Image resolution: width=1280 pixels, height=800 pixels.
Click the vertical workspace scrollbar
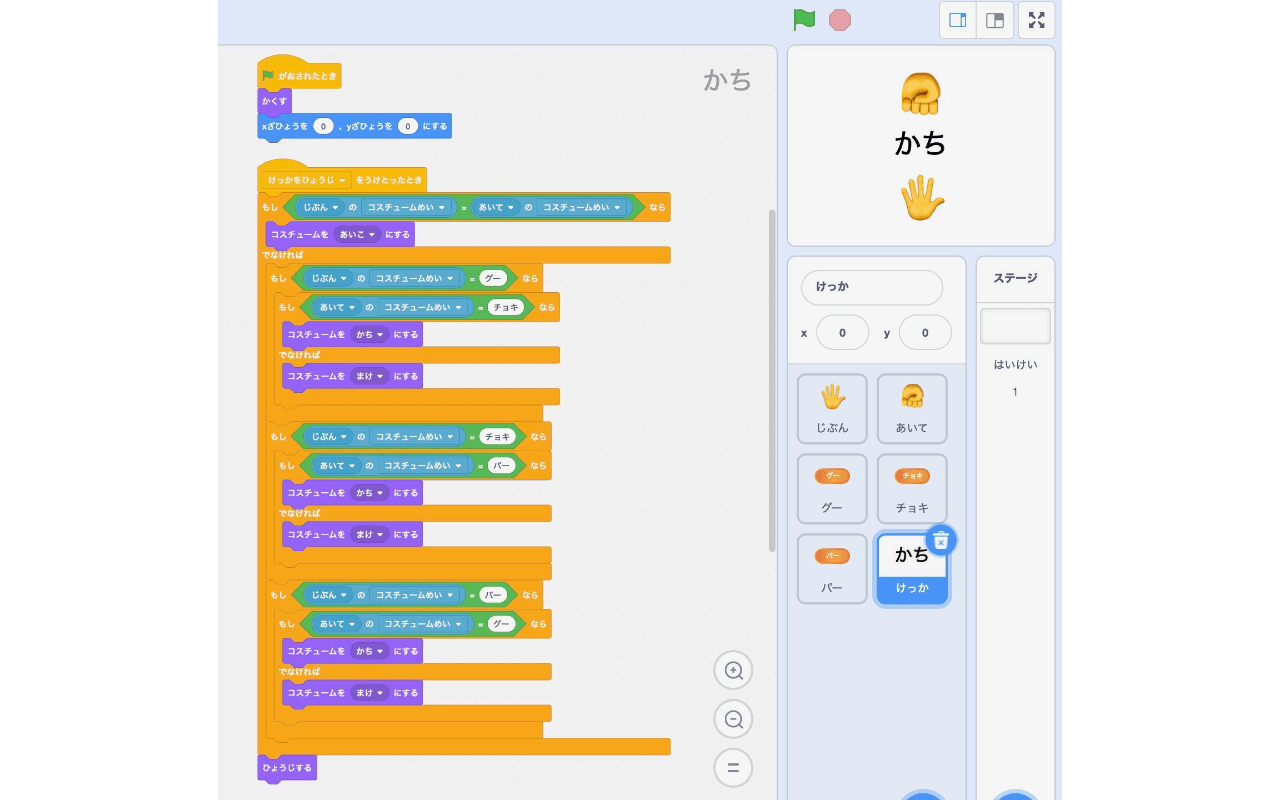[772, 380]
